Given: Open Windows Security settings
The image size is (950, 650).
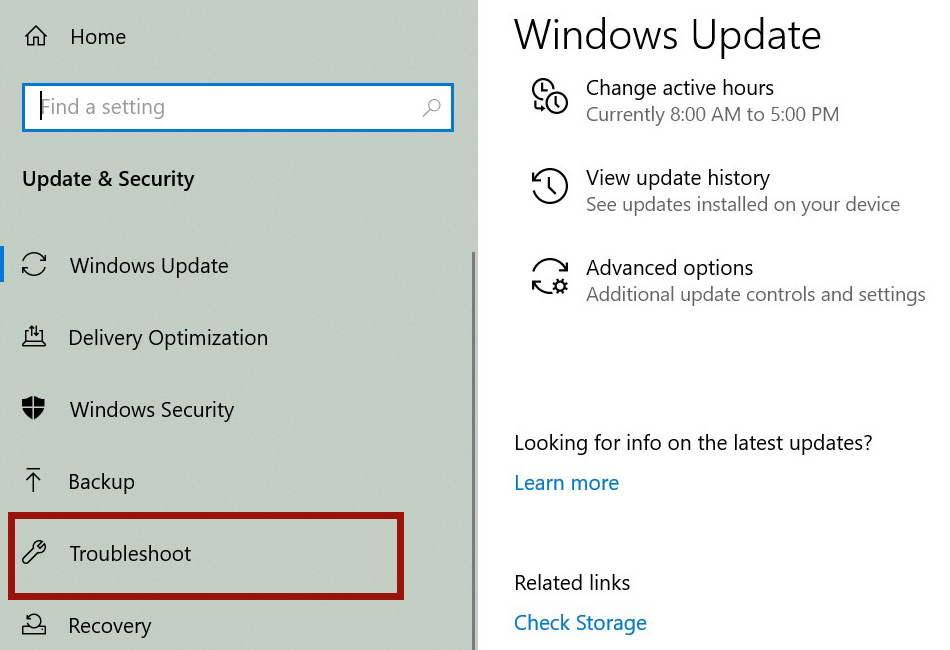Looking at the screenshot, I should coord(151,409).
